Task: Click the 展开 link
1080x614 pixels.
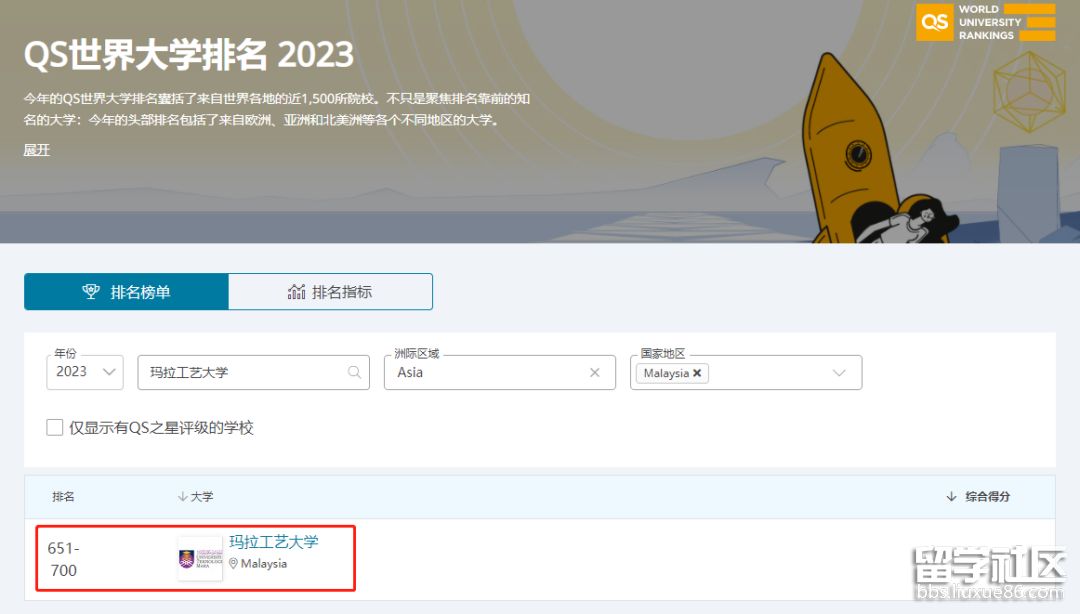Action: click(37, 150)
